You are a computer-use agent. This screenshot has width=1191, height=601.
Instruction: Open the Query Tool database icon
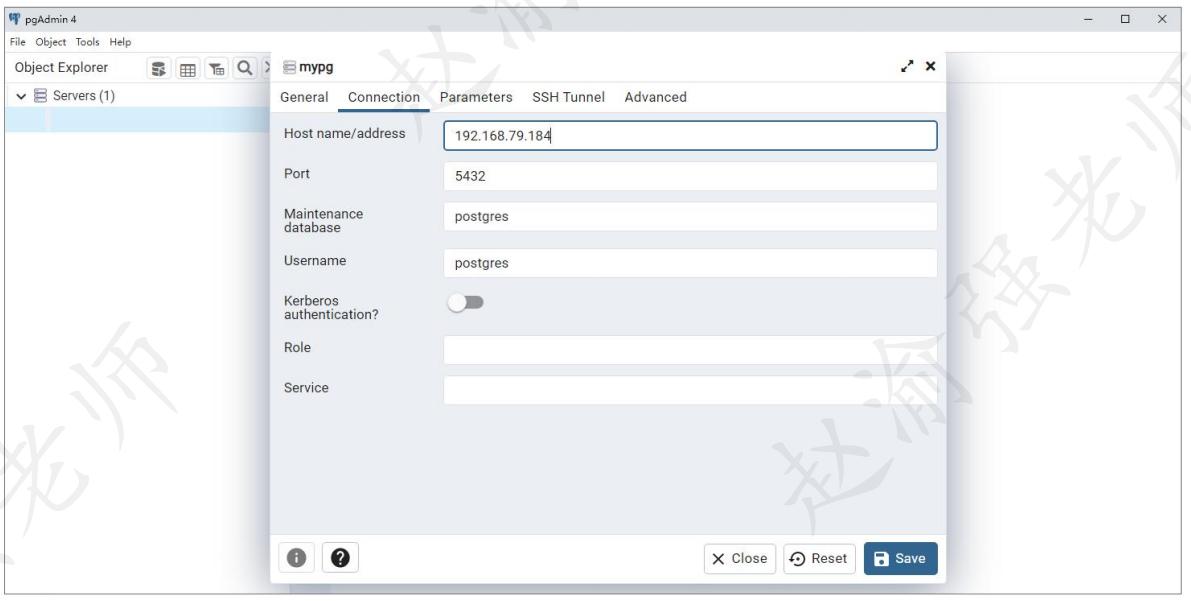click(x=159, y=69)
